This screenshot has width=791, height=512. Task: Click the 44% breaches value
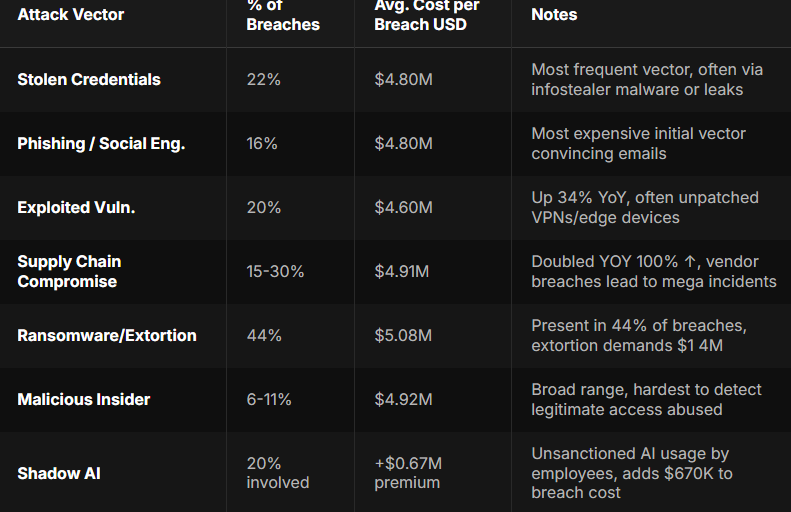pos(264,335)
